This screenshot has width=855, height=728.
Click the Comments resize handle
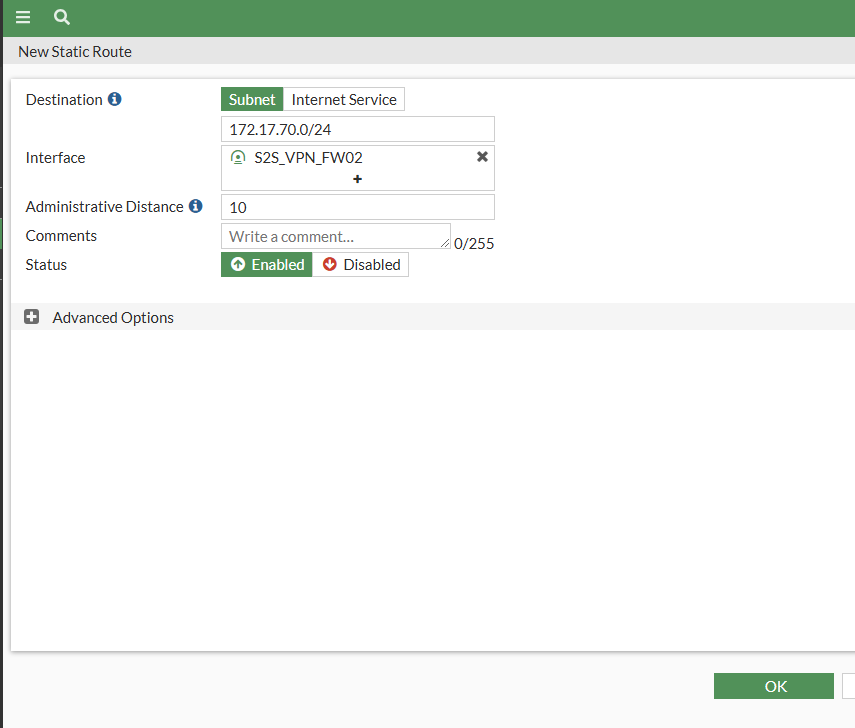445,243
